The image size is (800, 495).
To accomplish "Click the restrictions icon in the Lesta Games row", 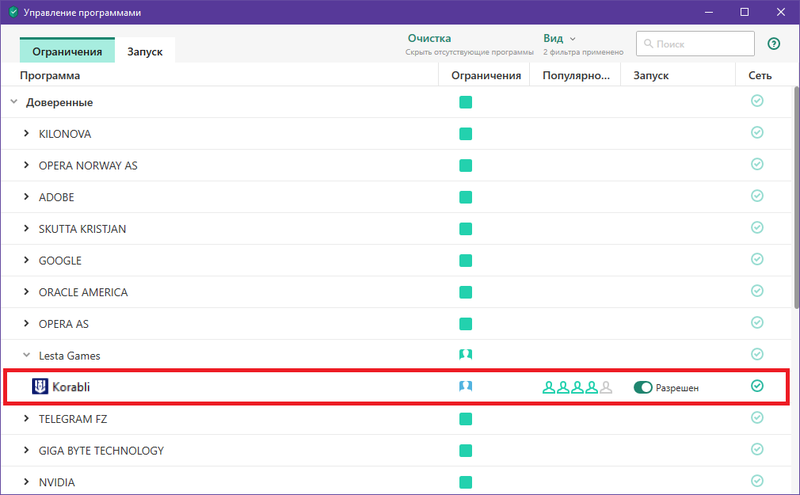I will [x=465, y=354].
